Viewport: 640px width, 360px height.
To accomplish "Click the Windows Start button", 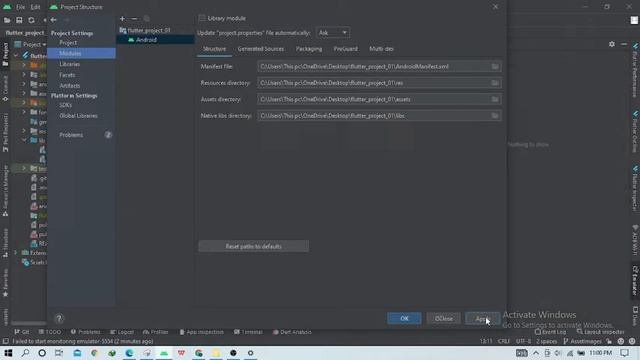I will 8,353.
